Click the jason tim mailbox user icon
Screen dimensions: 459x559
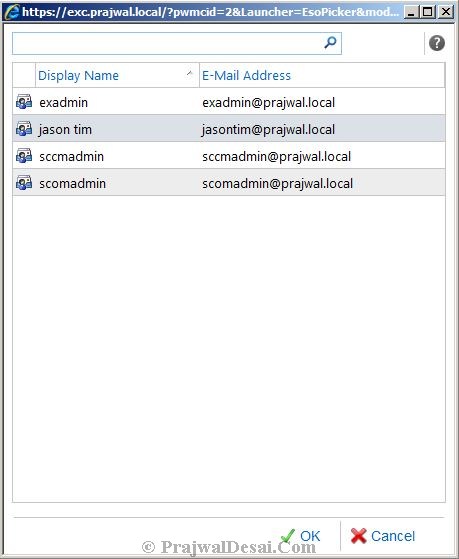coord(24,129)
